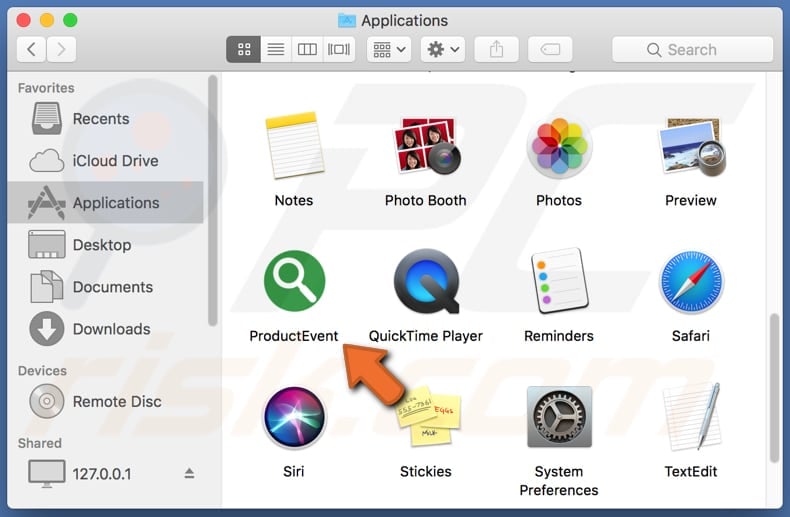
Task: Switch to column view
Action: [x=307, y=49]
